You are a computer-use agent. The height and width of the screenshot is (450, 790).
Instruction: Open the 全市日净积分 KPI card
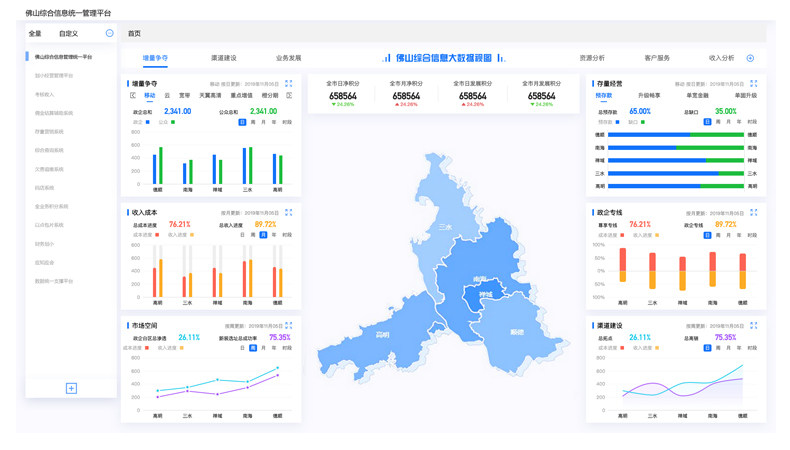(343, 94)
